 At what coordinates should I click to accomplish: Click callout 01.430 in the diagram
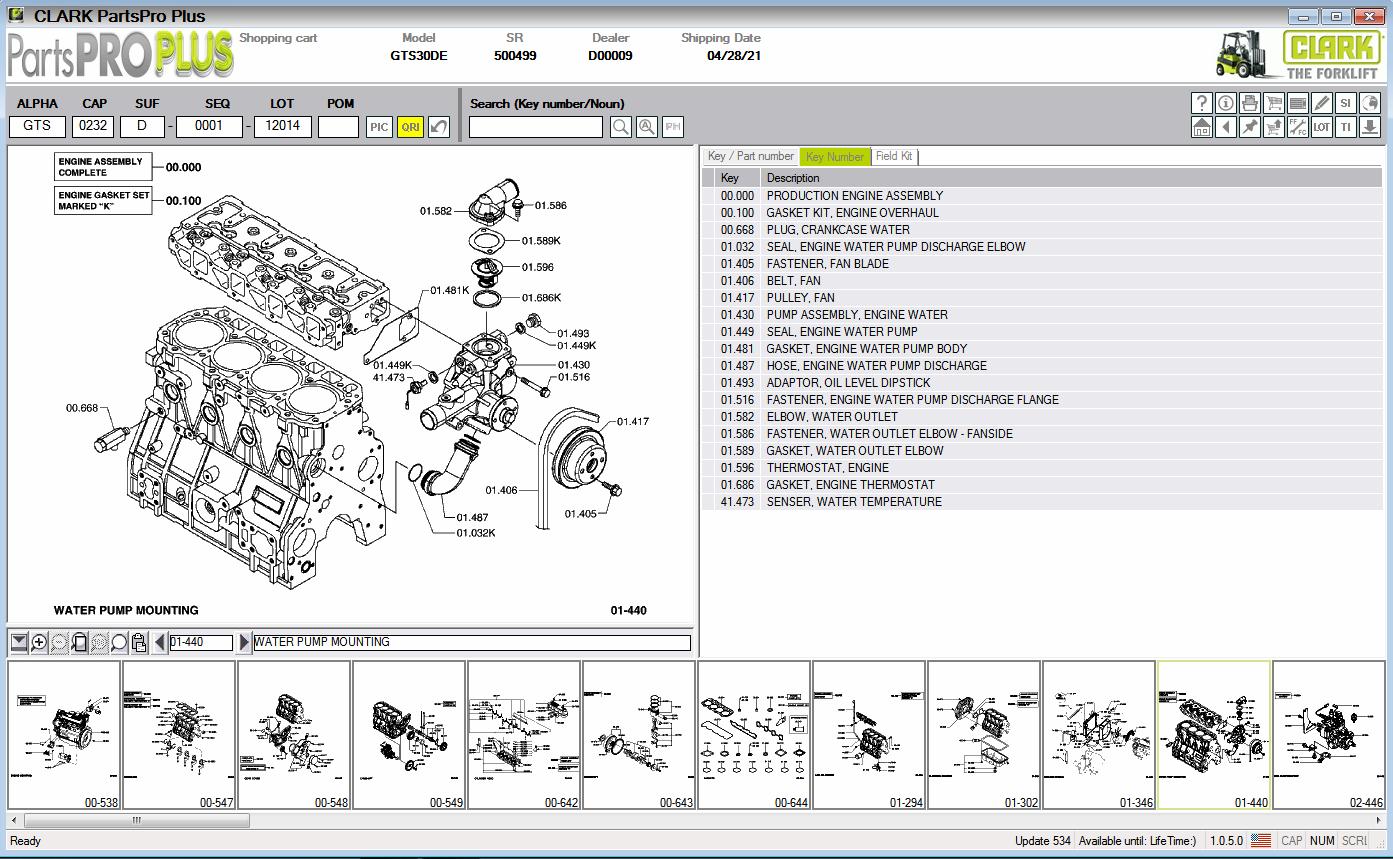pyautogui.click(x=574, y=365)
